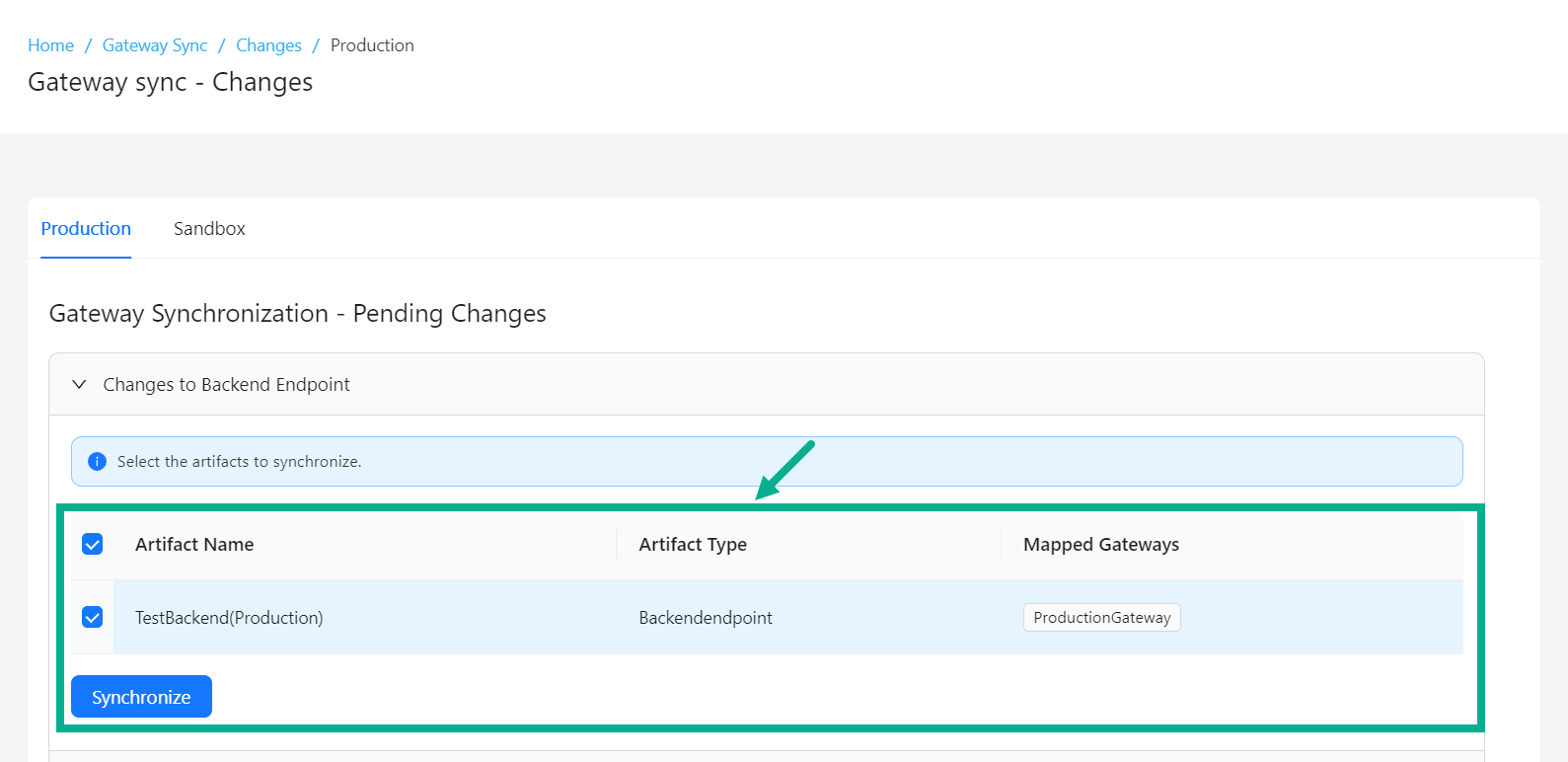Screen dimensions: 1568x762
Task: Click the Mapped Gateways column header
Action: [1100, 545]
